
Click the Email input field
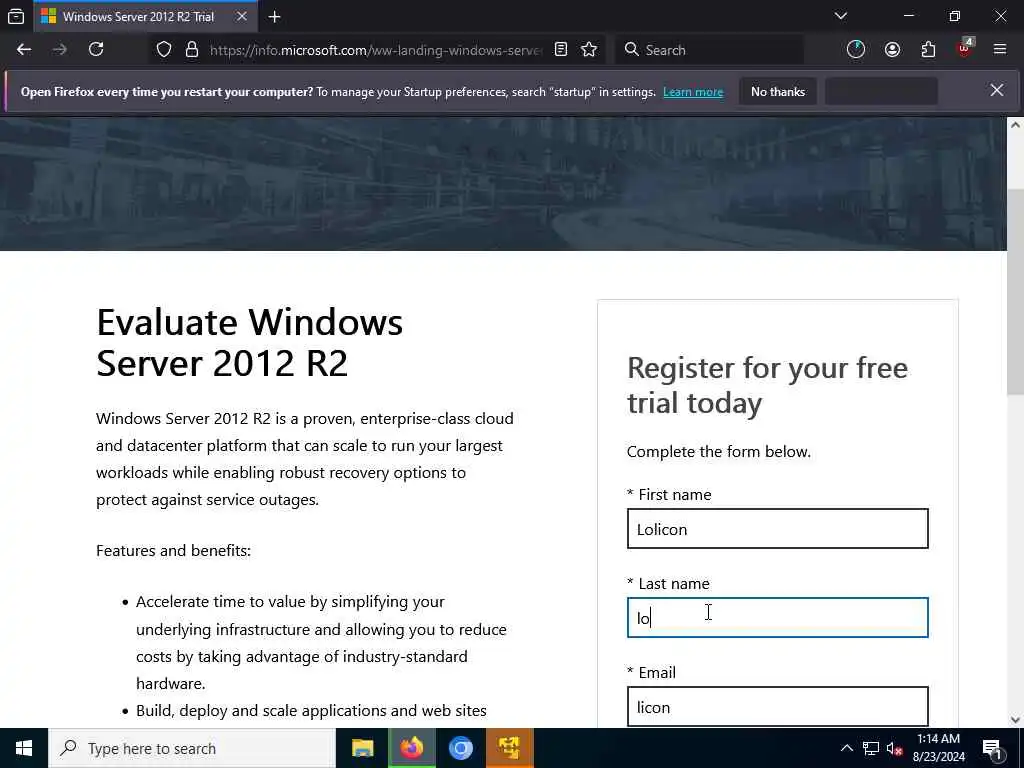click(777, 707)
